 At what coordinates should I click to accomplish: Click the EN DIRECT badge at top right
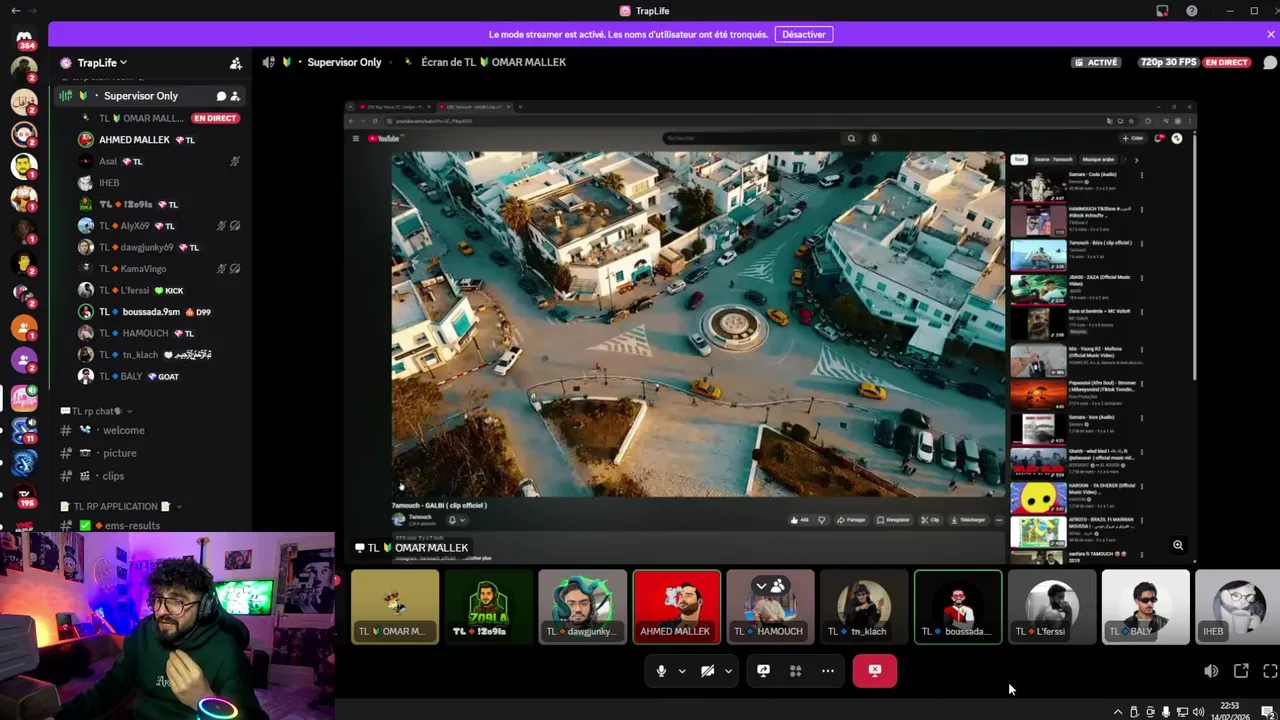1226,62
